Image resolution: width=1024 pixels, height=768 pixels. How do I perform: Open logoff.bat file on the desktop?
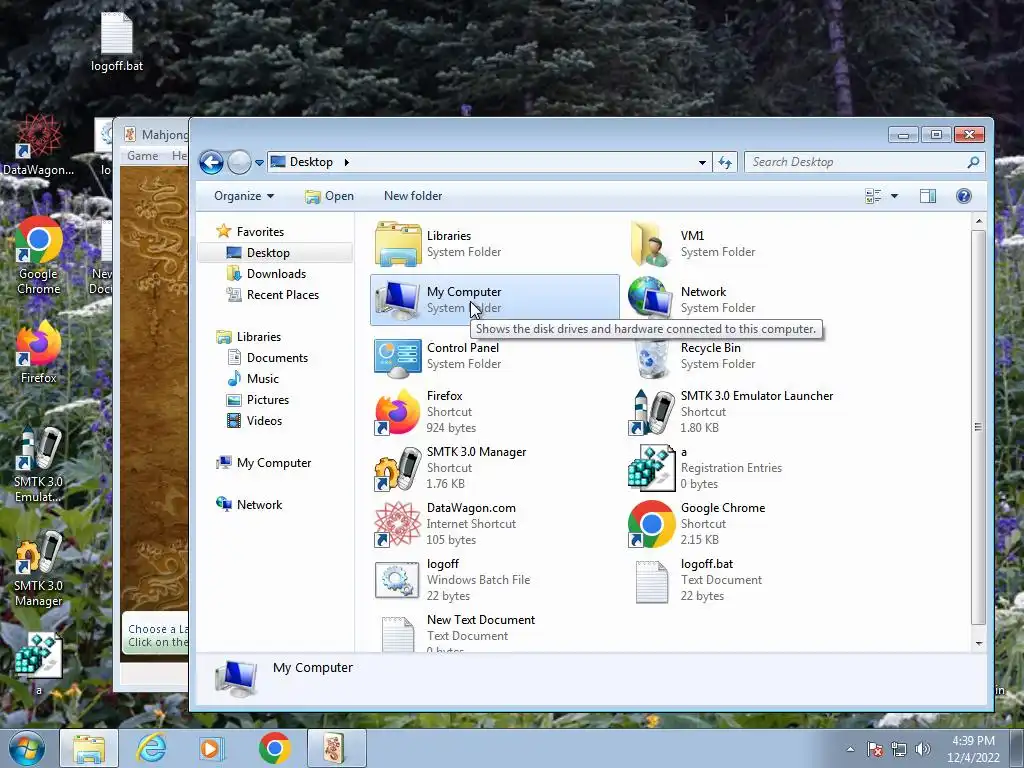coord(116,40)
